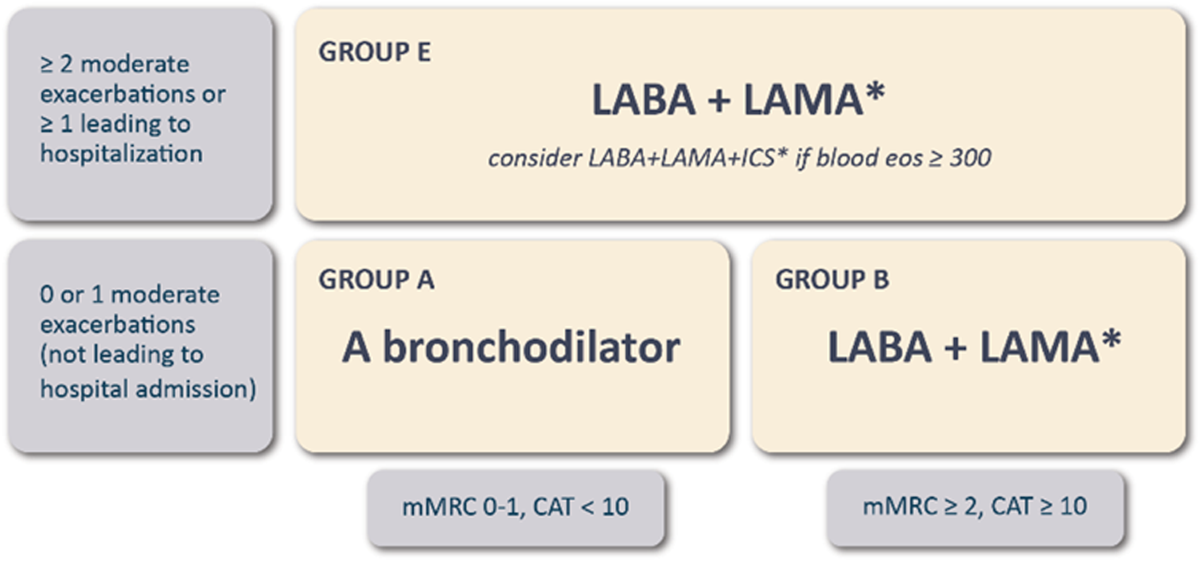The height and width of the screenshot is (562, 1200).
Task: Click the GROUP B heading label
Action: [832, 281]
